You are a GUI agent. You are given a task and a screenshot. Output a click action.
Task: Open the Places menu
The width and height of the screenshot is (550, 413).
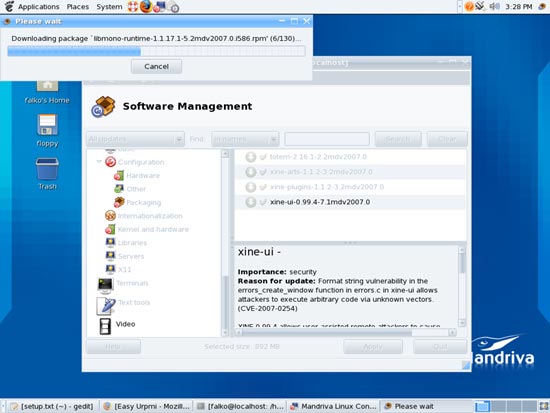pos(78,7)
